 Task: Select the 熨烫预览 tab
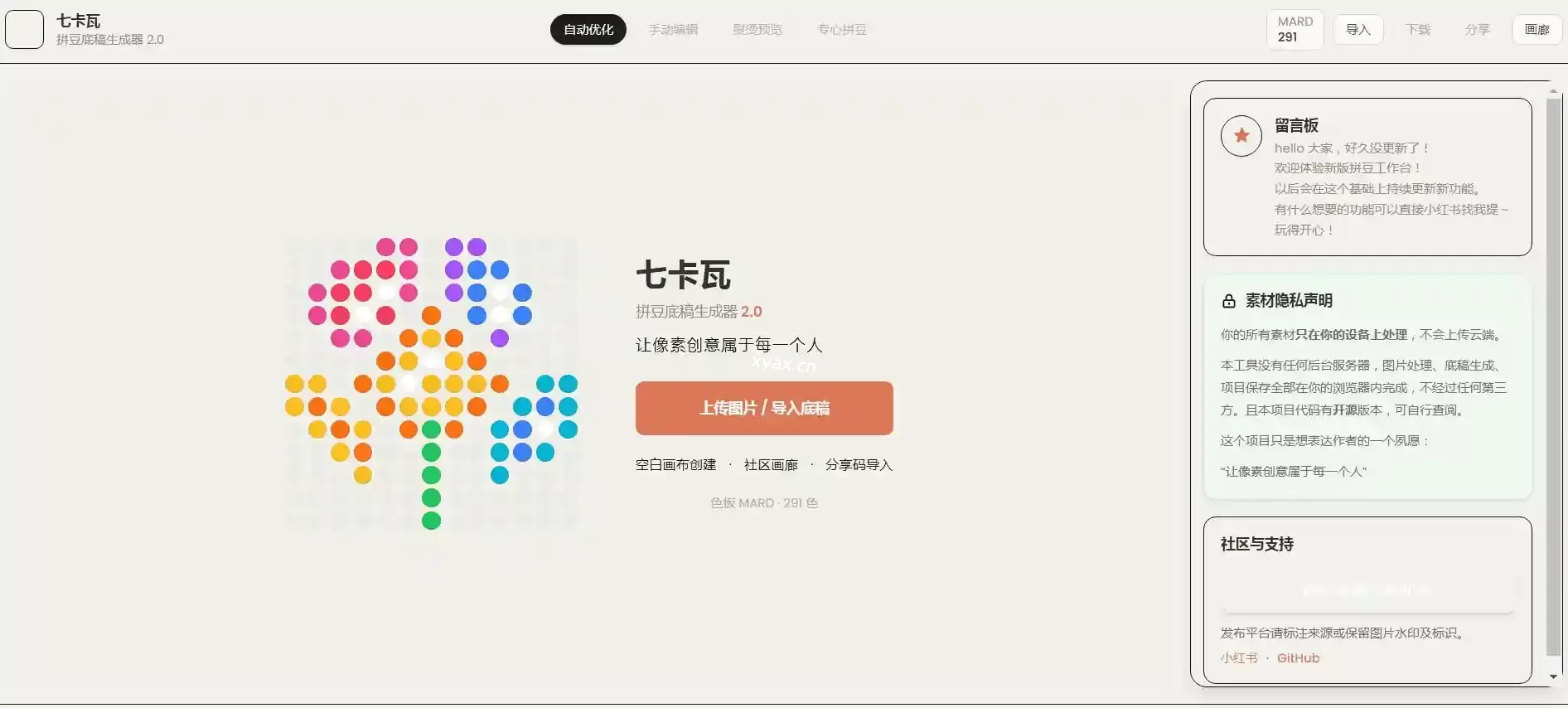point(757,30)
